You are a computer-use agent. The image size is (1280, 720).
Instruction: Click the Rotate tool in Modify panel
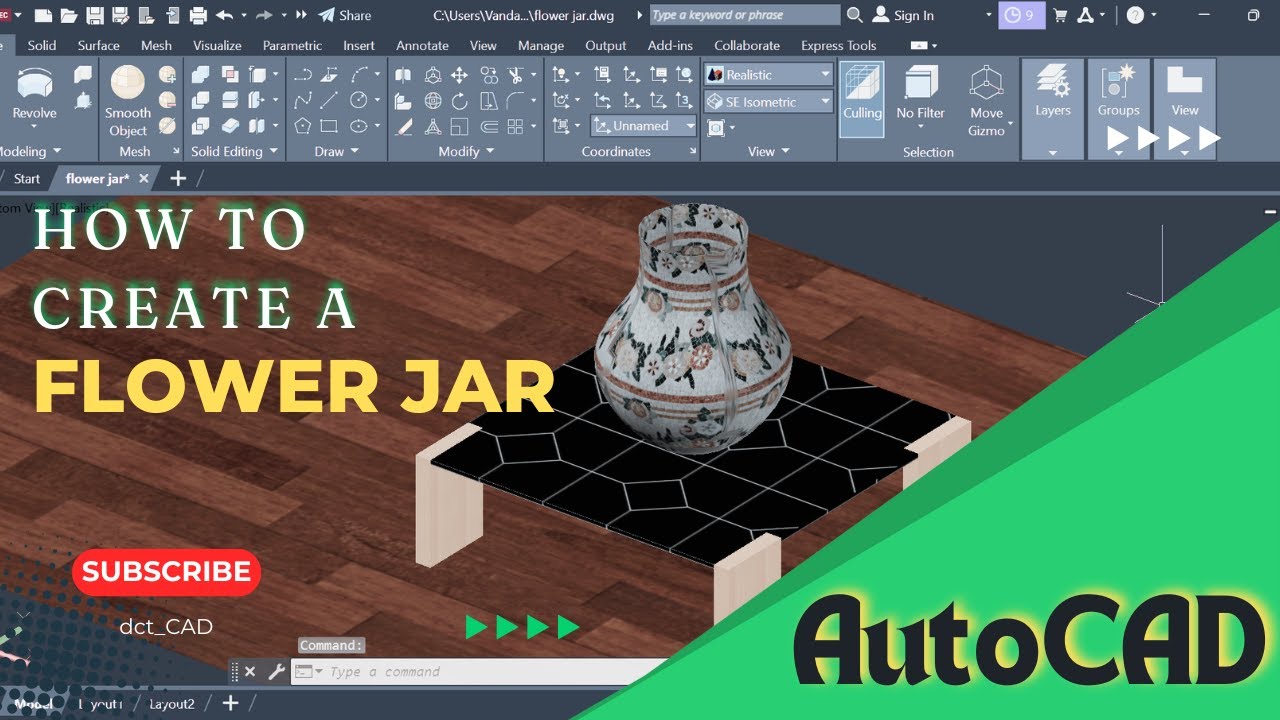coord(460,100)
